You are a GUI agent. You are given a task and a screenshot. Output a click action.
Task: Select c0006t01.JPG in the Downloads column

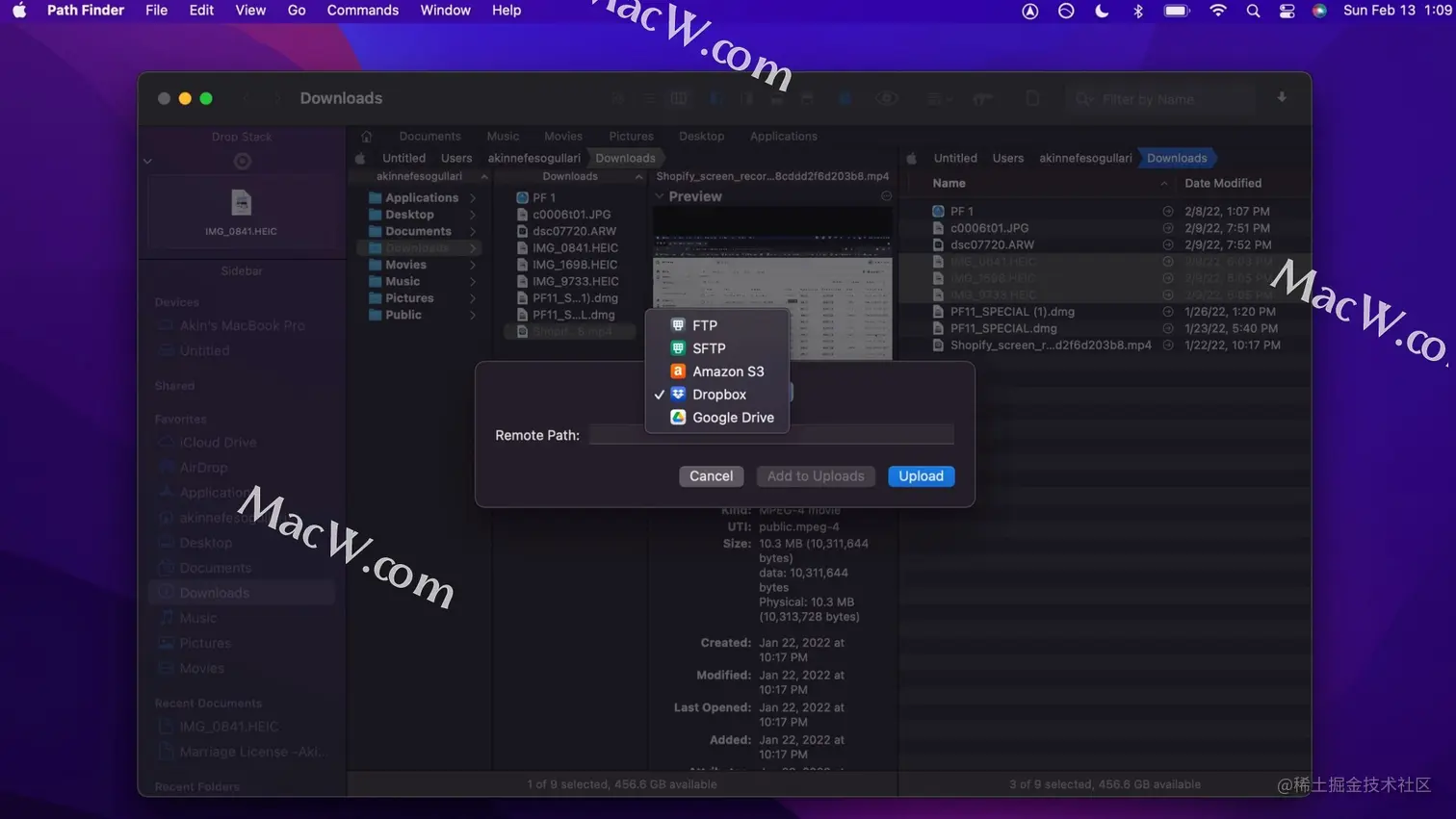(x=571, y=215)
